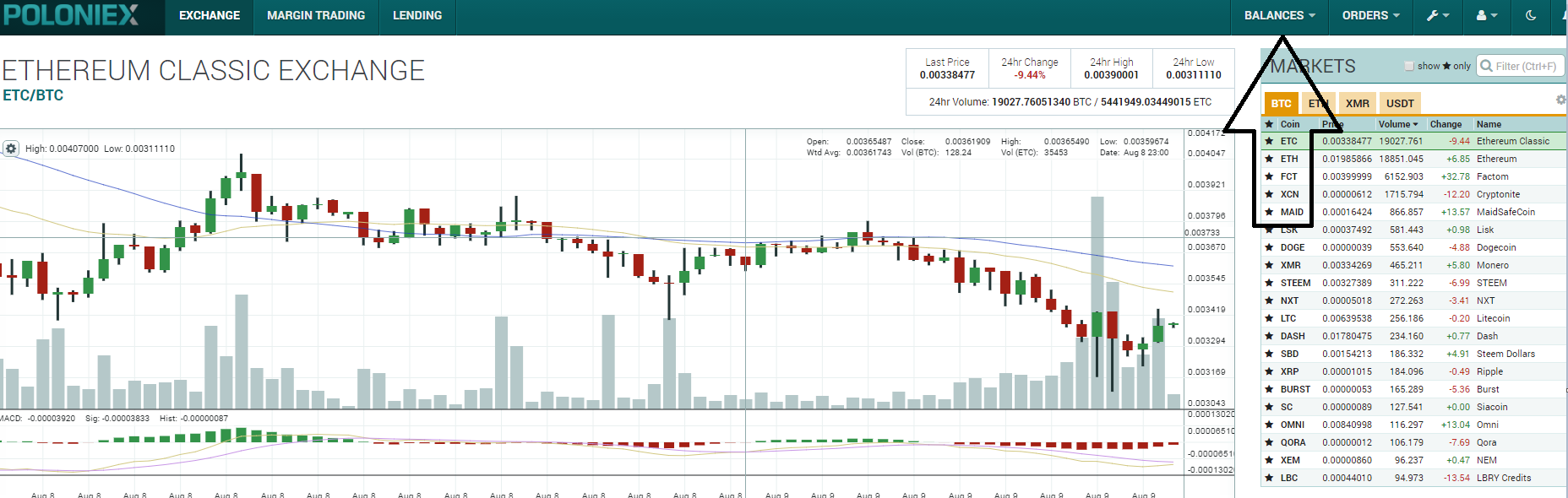Image resolution: width=1568 pixels, height=498 pixels.
Task: Switch to the XMR markets tab
Action: pos(1357,103)
